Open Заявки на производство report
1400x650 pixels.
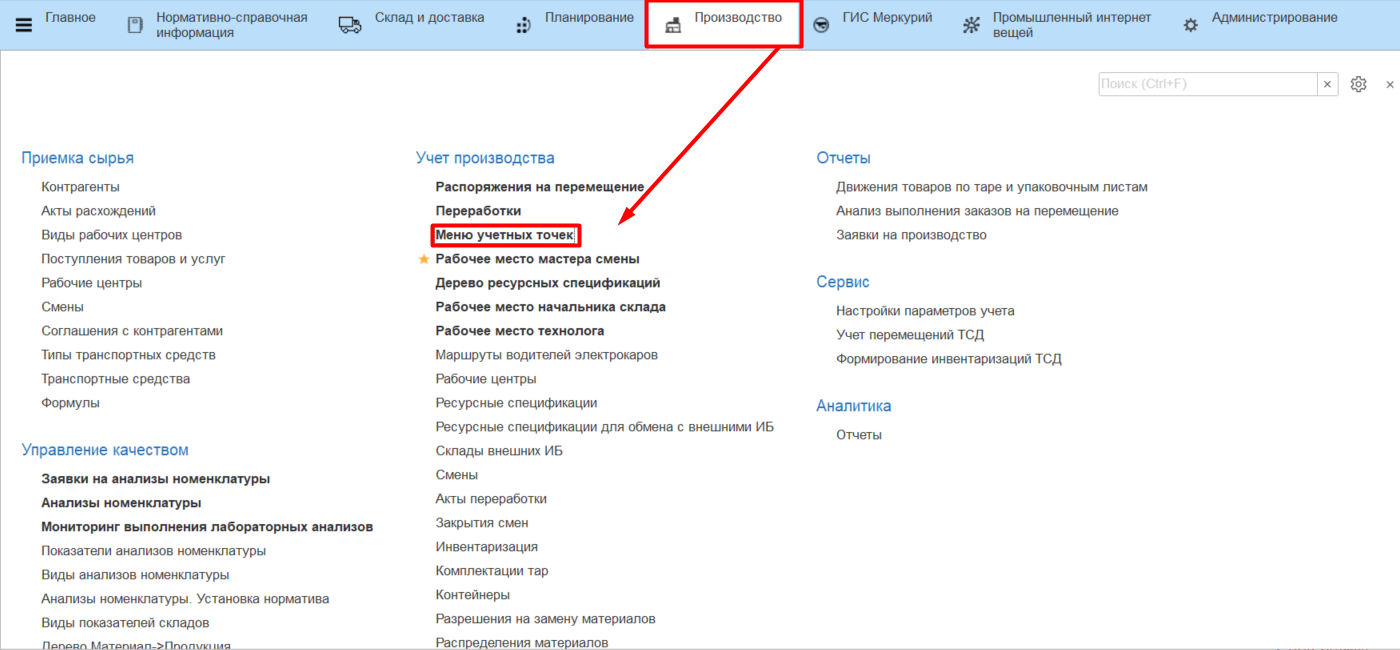(x=911, y=235)
